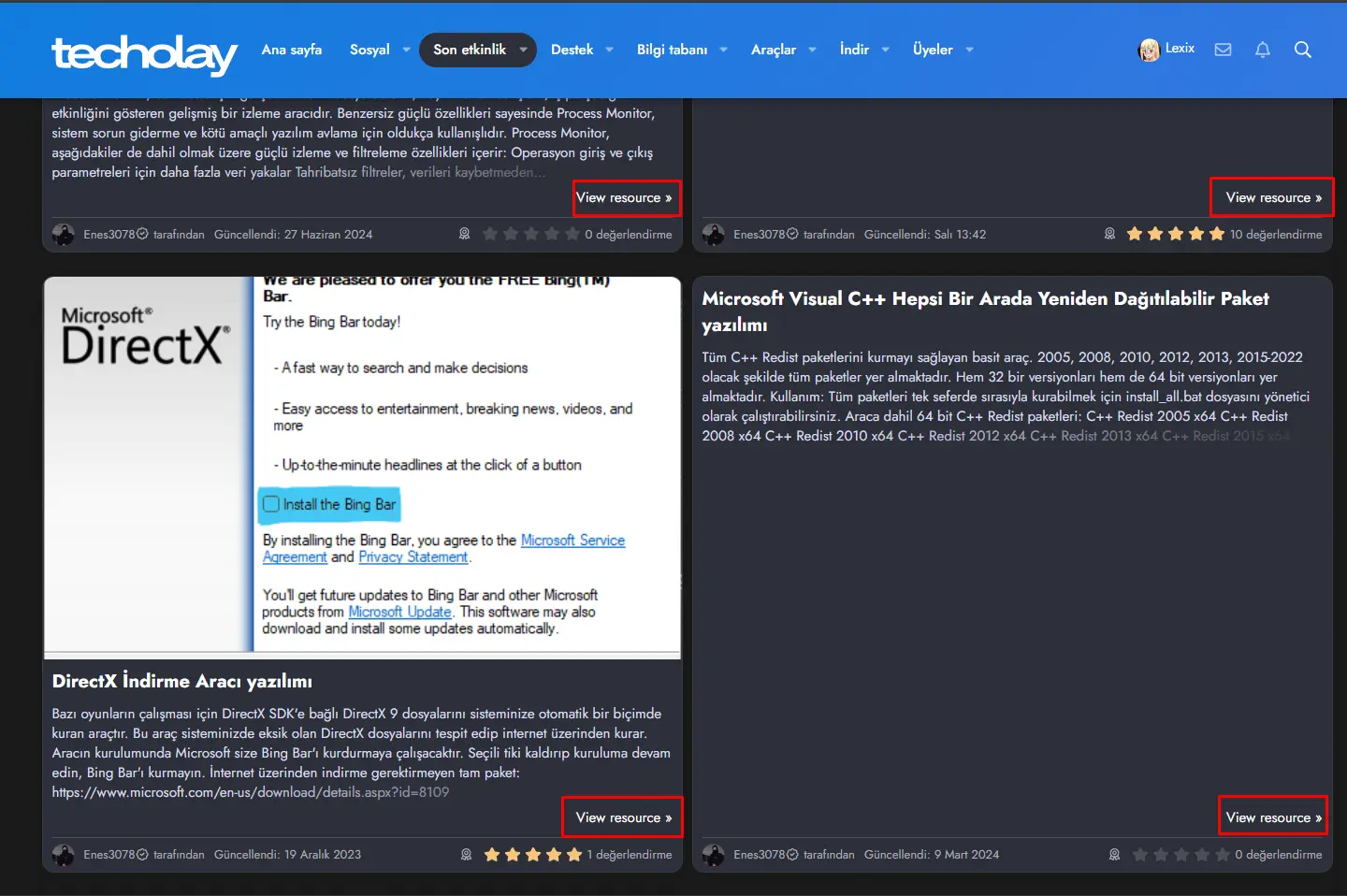Click Enes3078 avatar in Salı 13:42 row
Viewport: 1347px width, 896px height.
coord(714,235)
